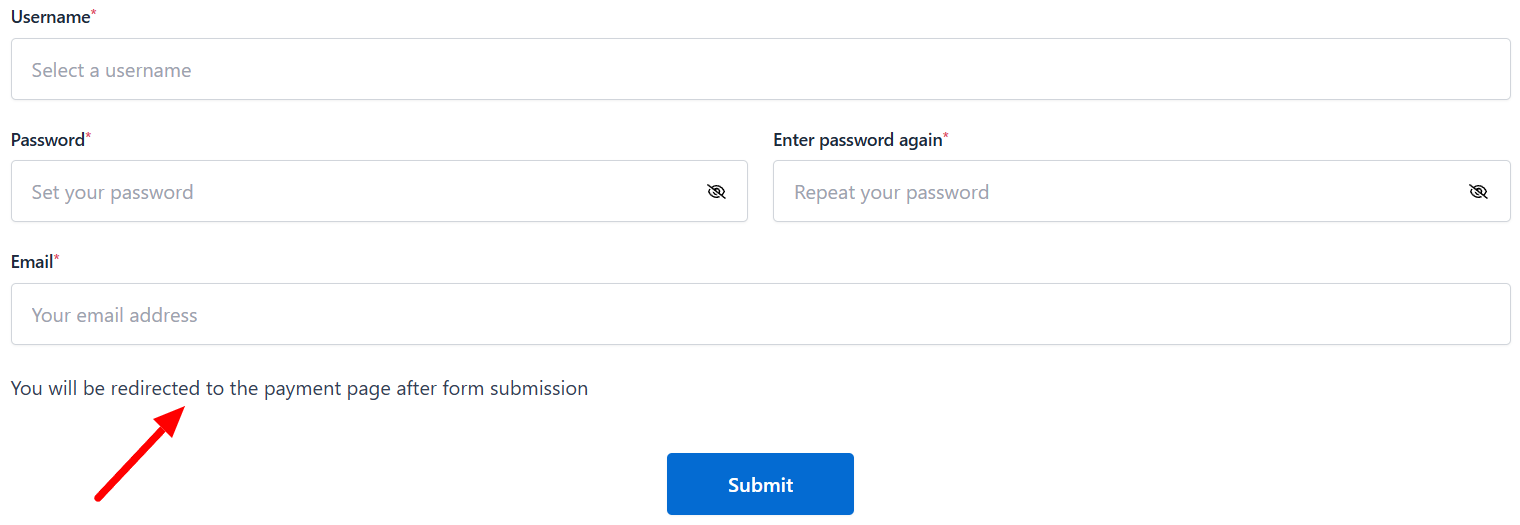Image resolution: width=1520 pixels, height=525 pixels.
Task: Click the 'Enter password again' label
Action: 857,140
